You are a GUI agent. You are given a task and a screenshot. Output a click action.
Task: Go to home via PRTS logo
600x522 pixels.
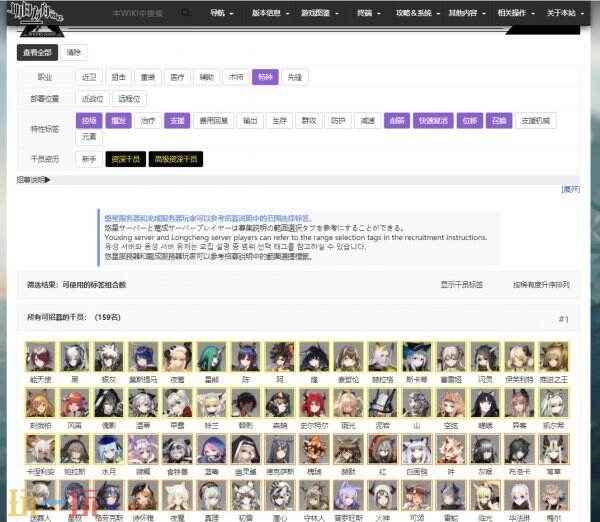35,13
